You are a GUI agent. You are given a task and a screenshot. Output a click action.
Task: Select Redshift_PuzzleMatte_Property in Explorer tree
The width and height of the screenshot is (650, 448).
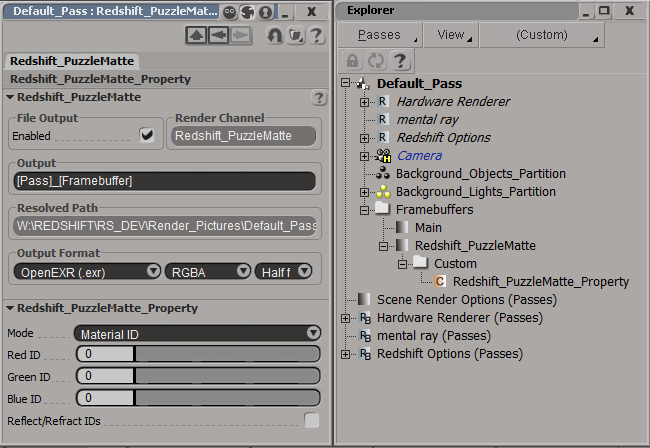541,282
